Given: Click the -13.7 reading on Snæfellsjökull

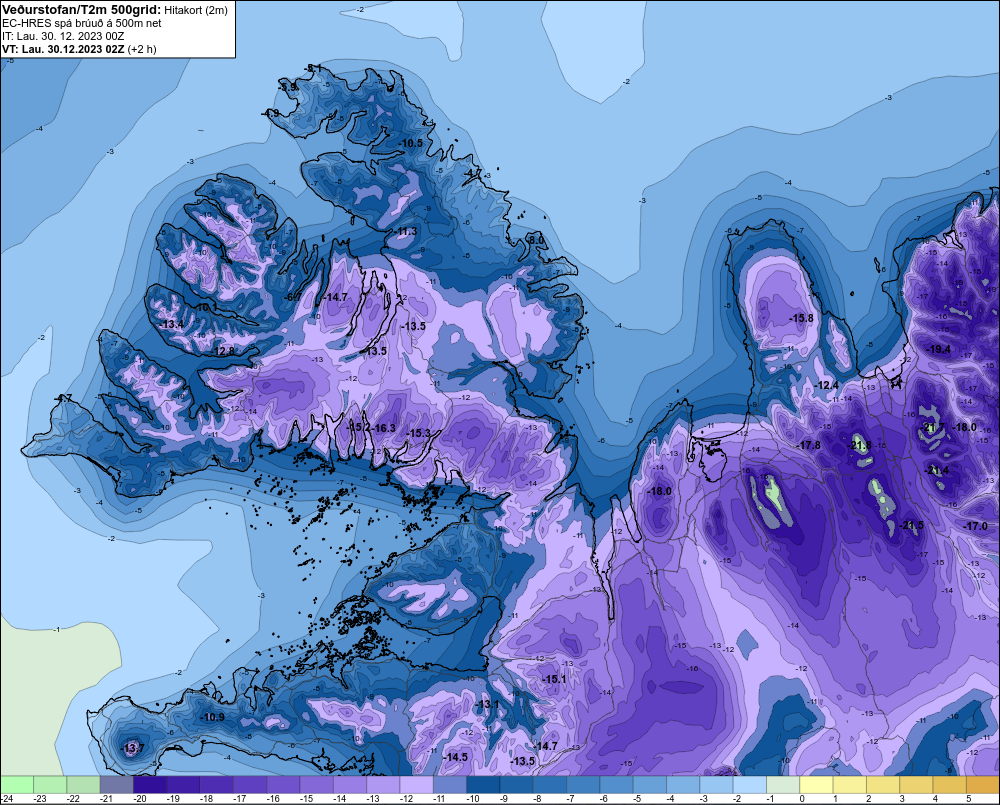Looking at the screenshot, I should pyautogui.click(x=133, y=748).
